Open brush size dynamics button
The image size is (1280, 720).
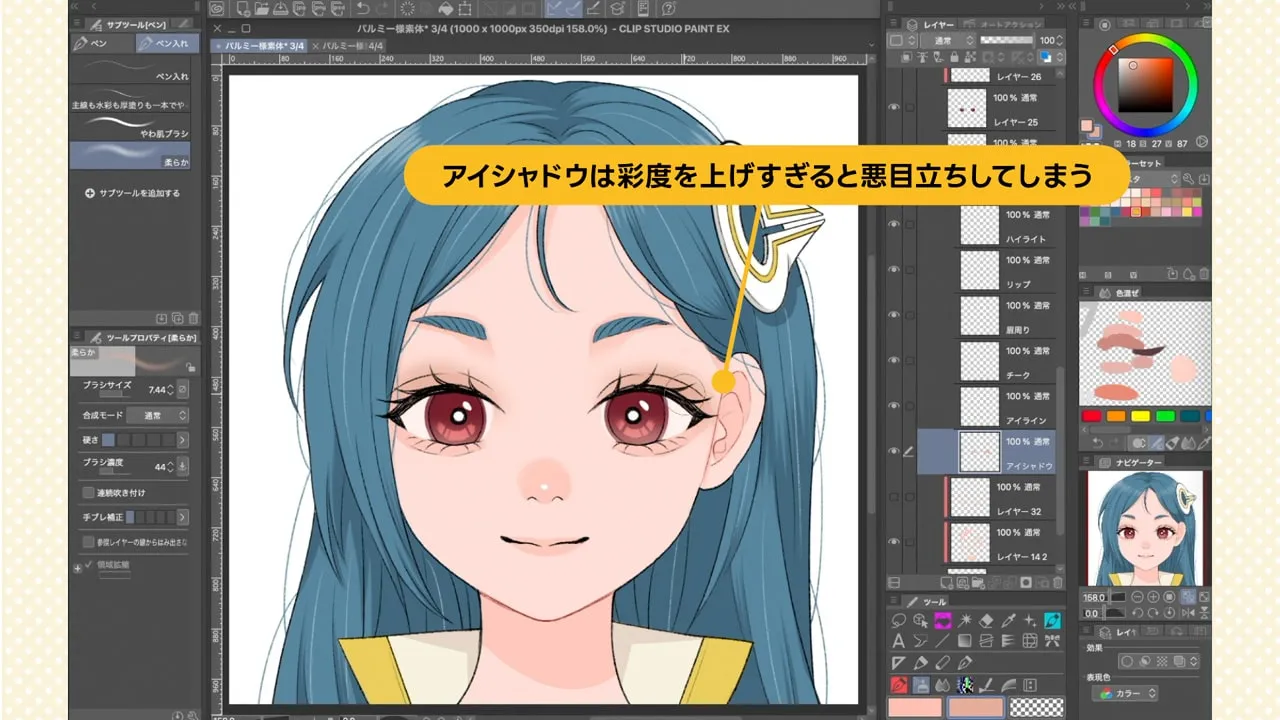(x=183, y=390)
